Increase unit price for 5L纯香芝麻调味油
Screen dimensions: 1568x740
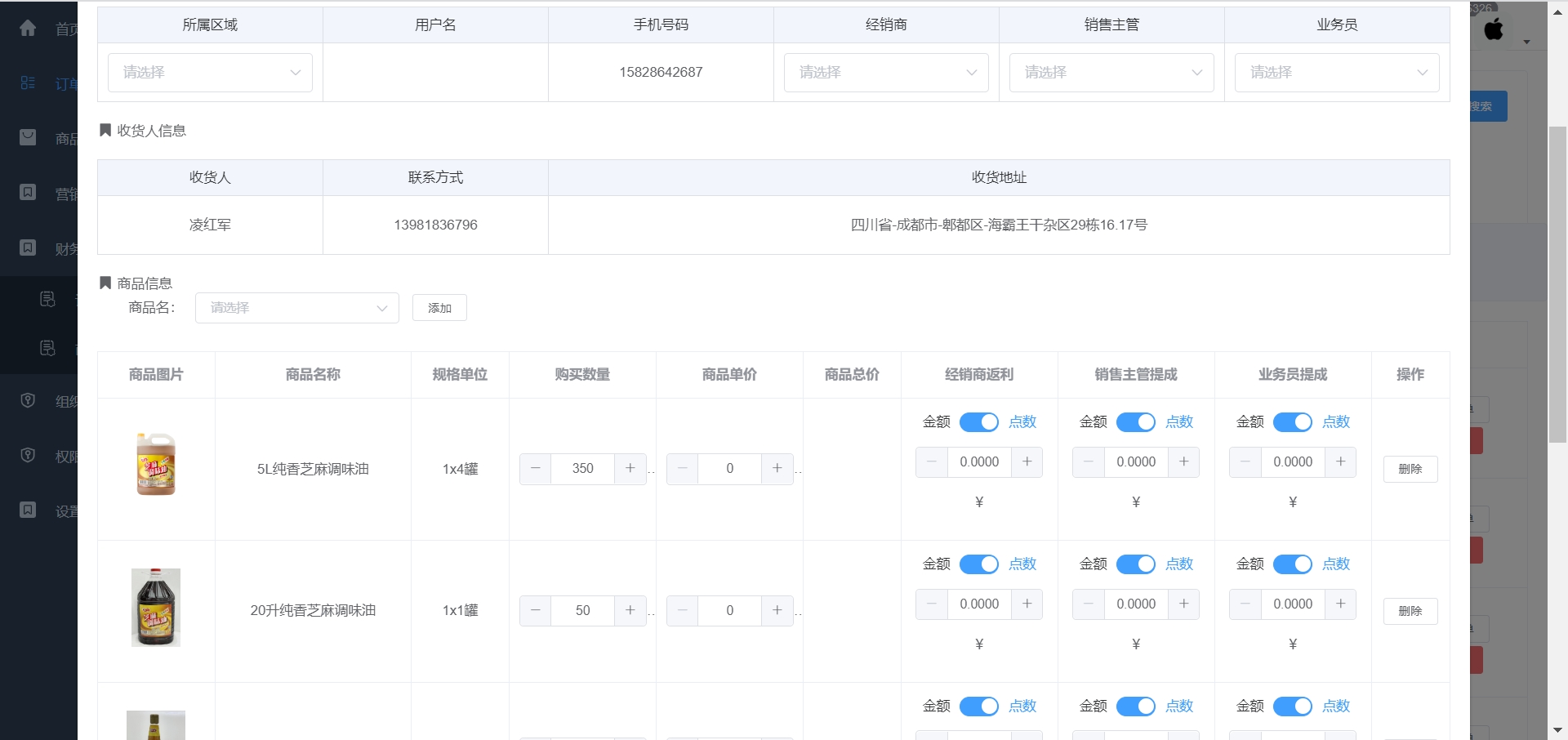pyautogui.click(x=777, y=469)
